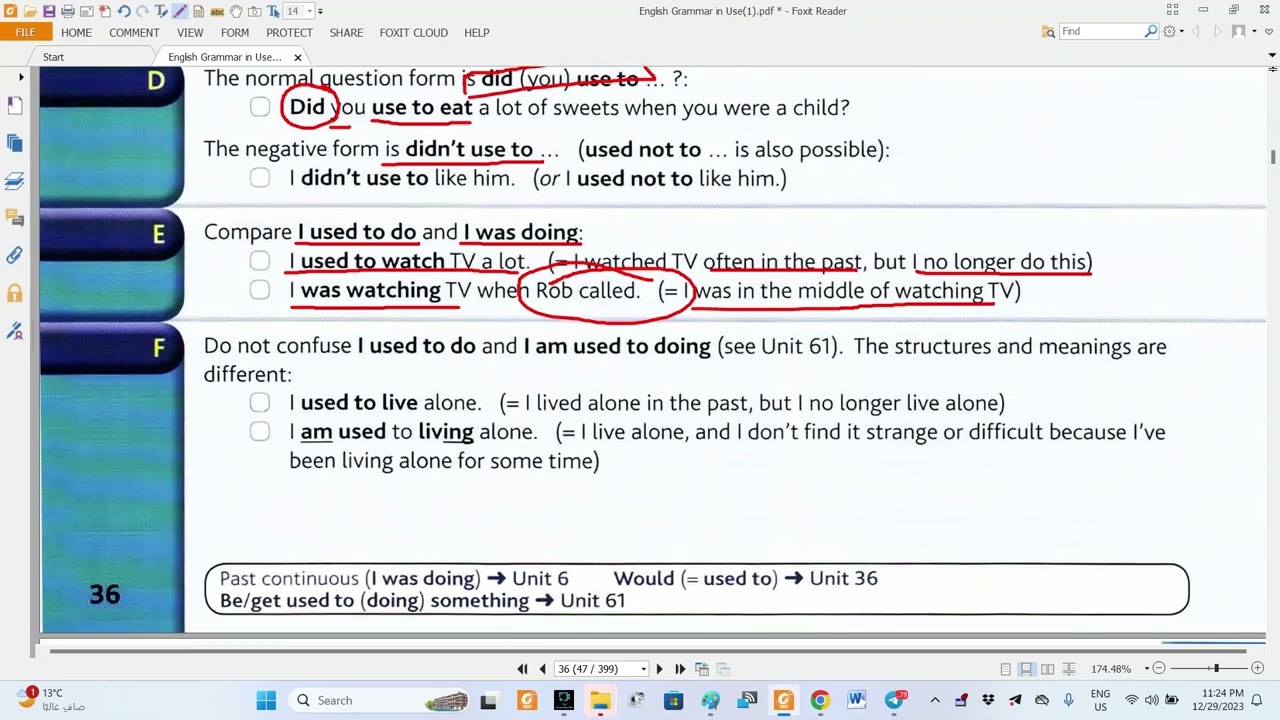Open the Pages thumbnails panel in the sidebar

(x=14, y=143)
